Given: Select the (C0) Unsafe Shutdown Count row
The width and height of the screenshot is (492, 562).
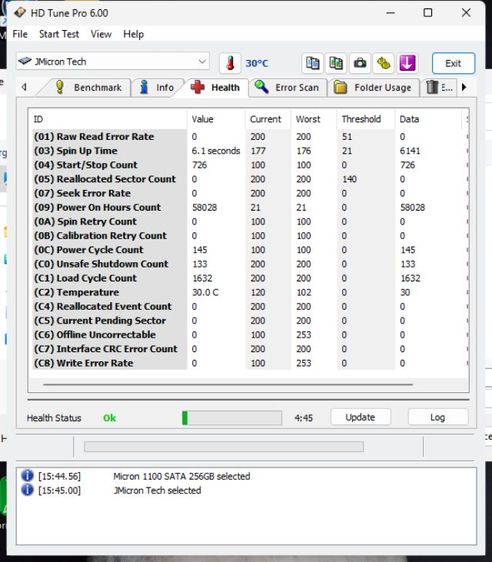Looking at the screenshot, I should [249, 264].
